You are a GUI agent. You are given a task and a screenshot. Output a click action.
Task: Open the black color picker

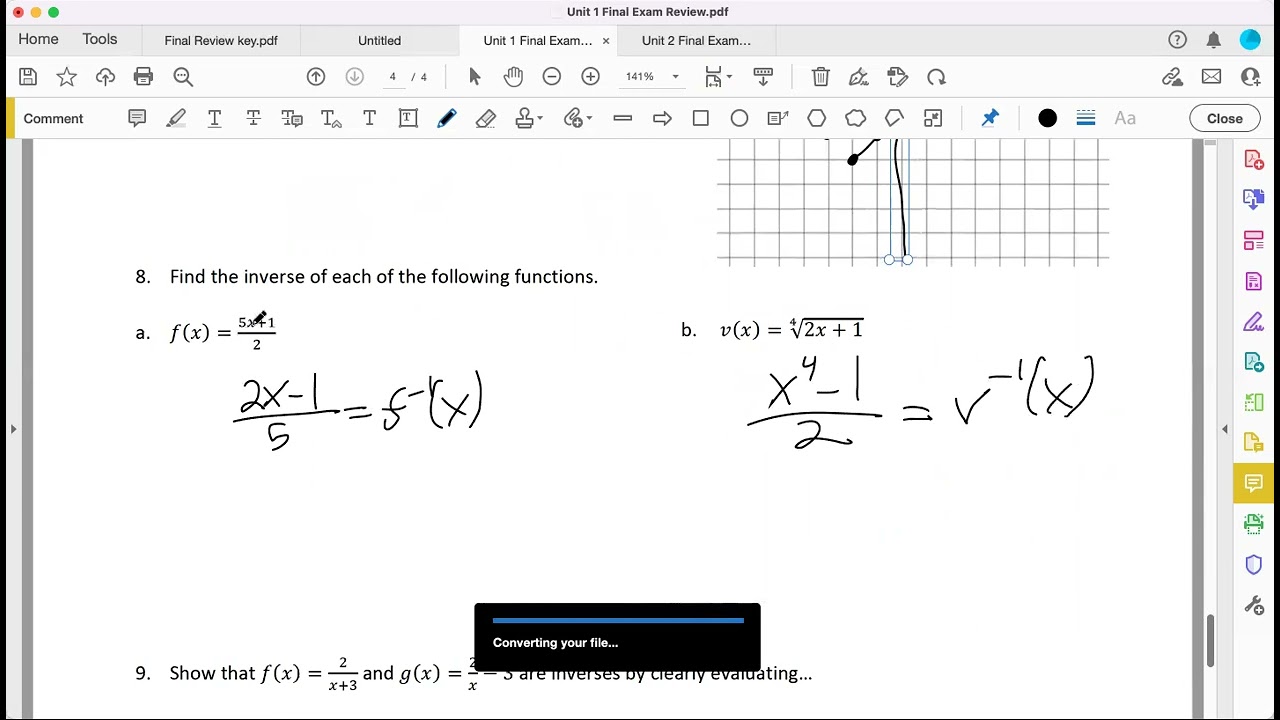(x=1047, y=118)
